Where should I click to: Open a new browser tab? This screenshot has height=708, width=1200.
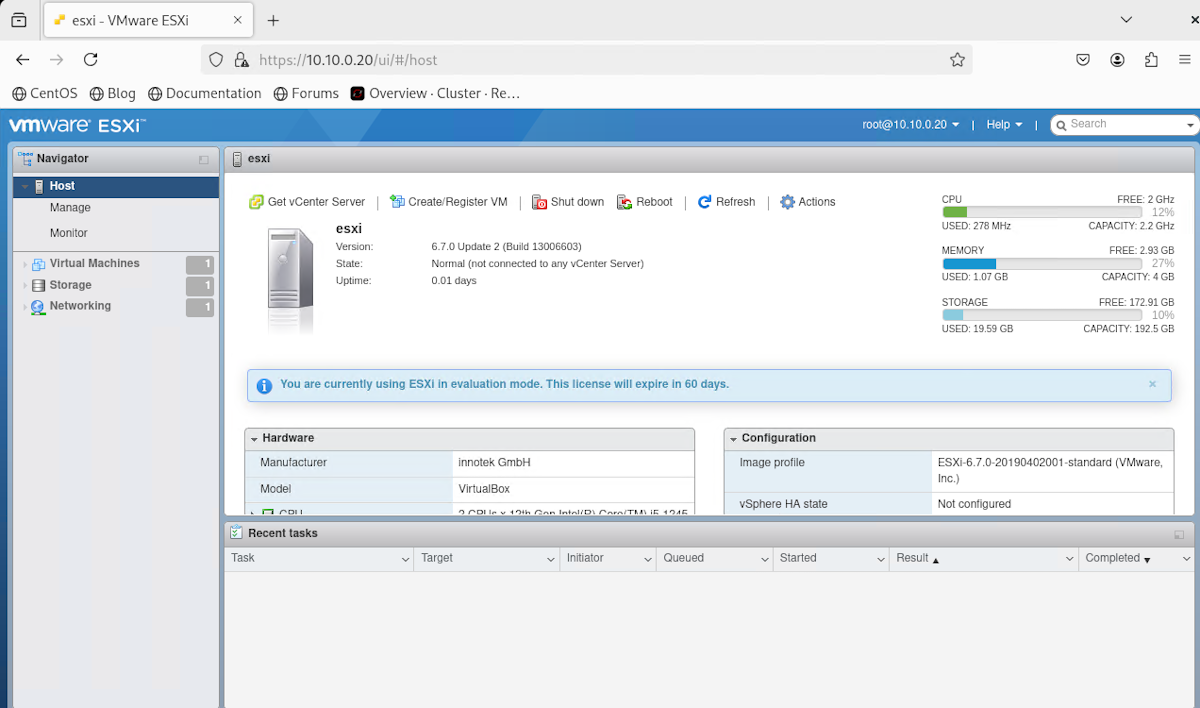[x=273, y=20]
